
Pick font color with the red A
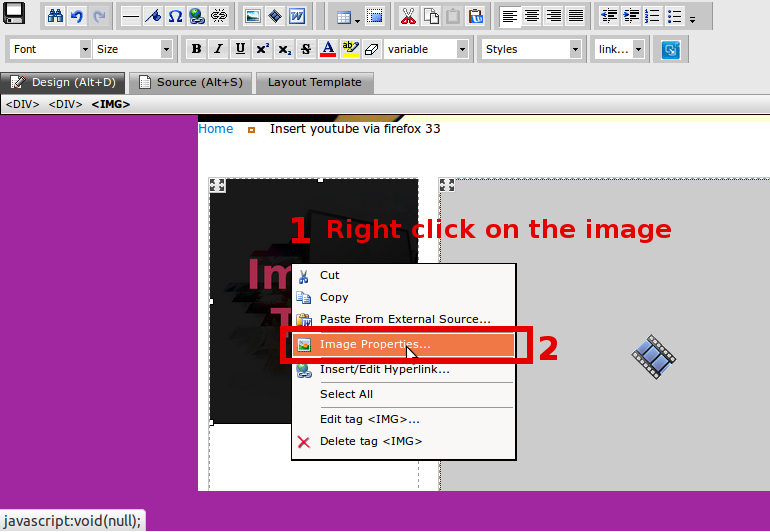tap(327, 49)
